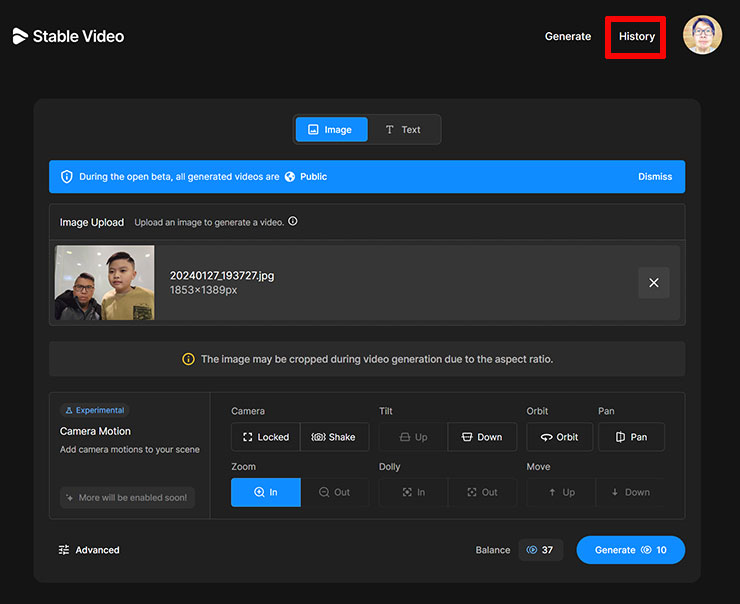Open the user profile avatar
Viewport: 740px width, 604px height.
point(702,35)
